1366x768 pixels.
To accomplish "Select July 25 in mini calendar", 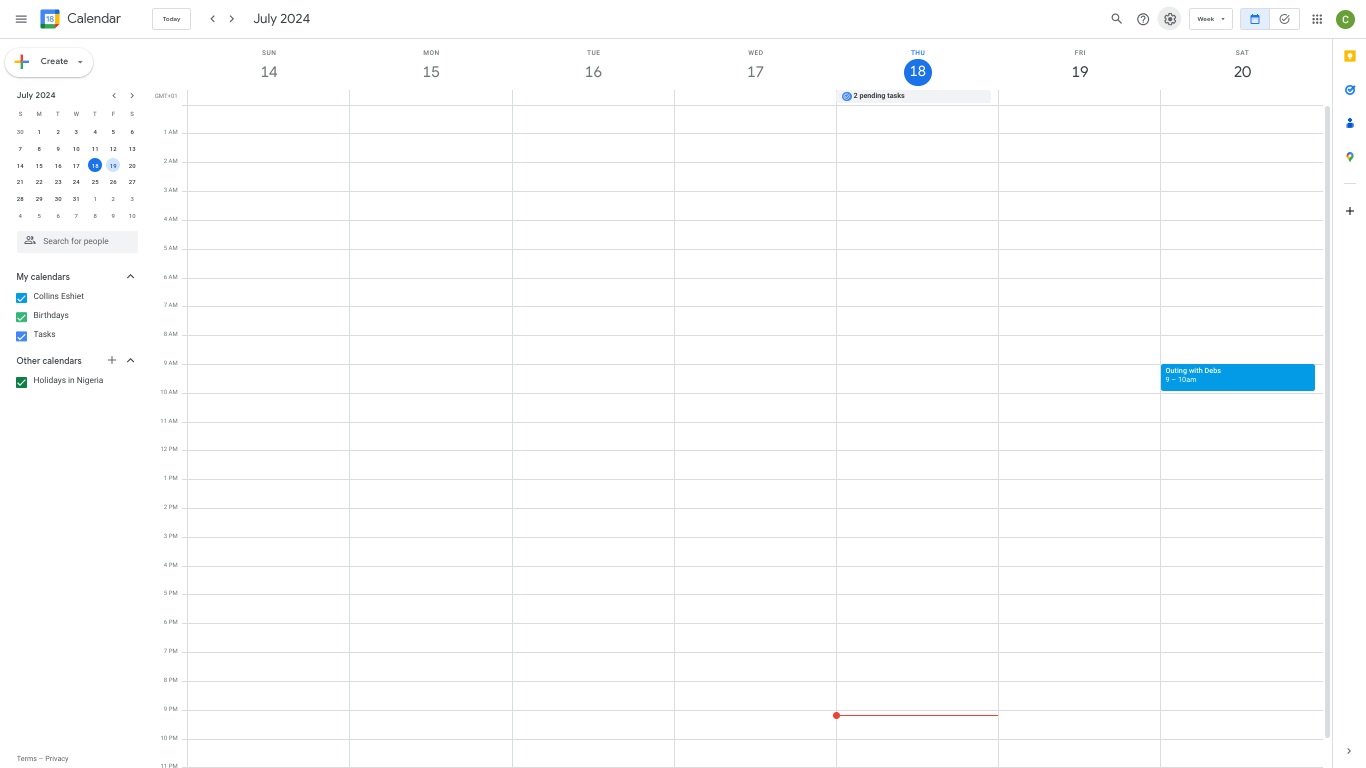I will point(95,182).
